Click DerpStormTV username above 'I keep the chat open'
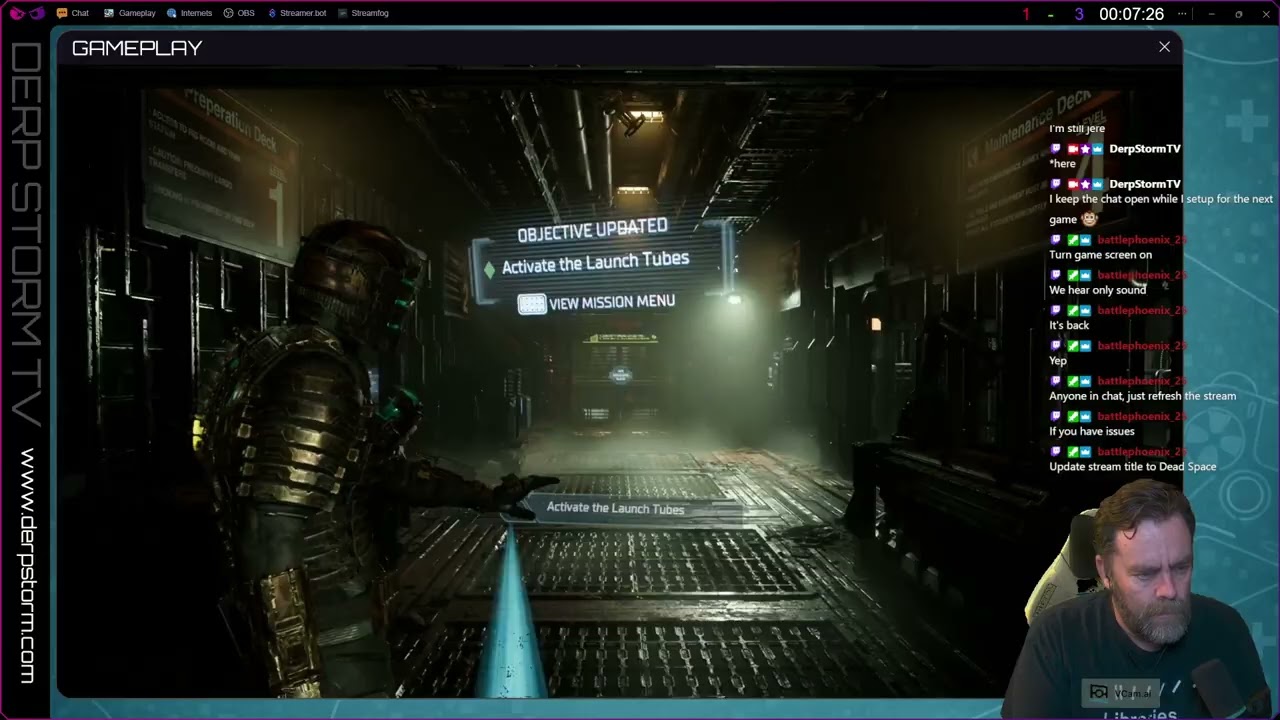This screenshot has width=1280, height=720. [1144, 184]
